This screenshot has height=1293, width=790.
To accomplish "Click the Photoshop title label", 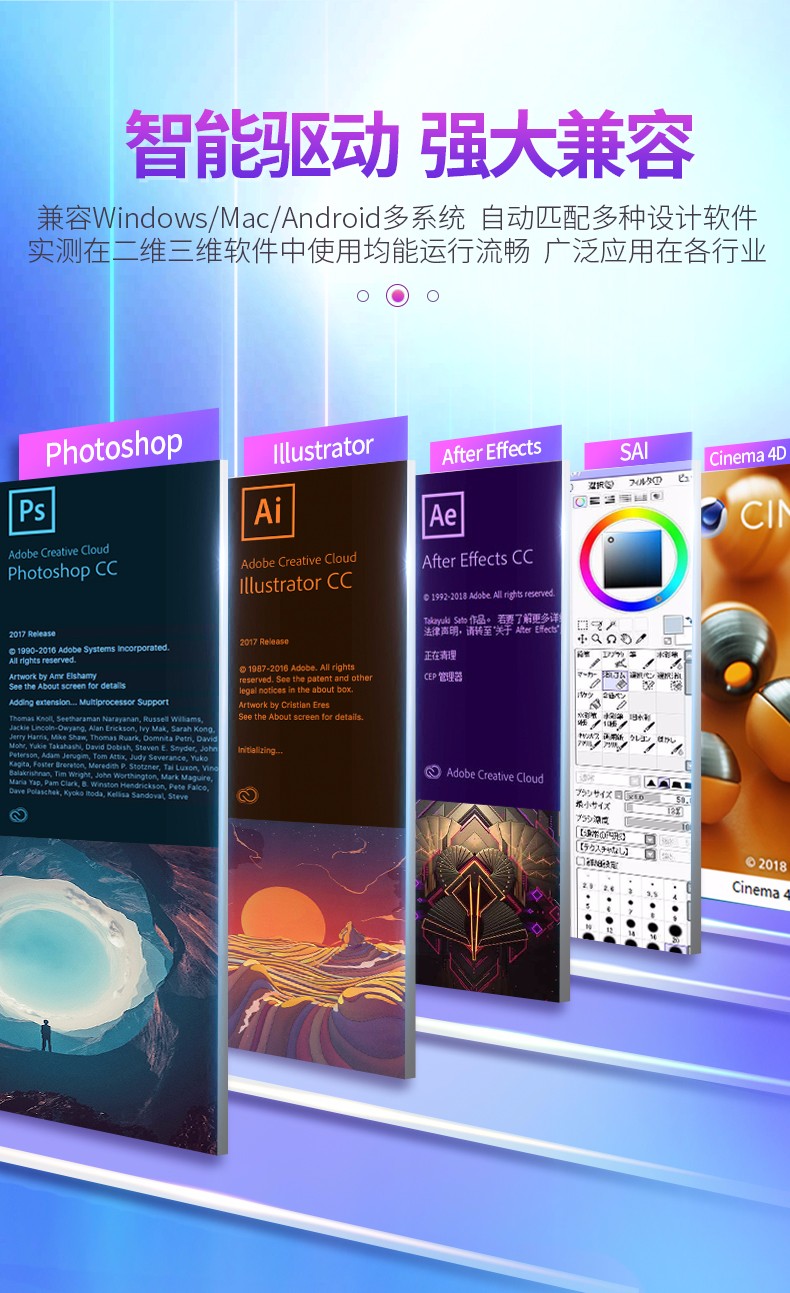I will point(114,448).
